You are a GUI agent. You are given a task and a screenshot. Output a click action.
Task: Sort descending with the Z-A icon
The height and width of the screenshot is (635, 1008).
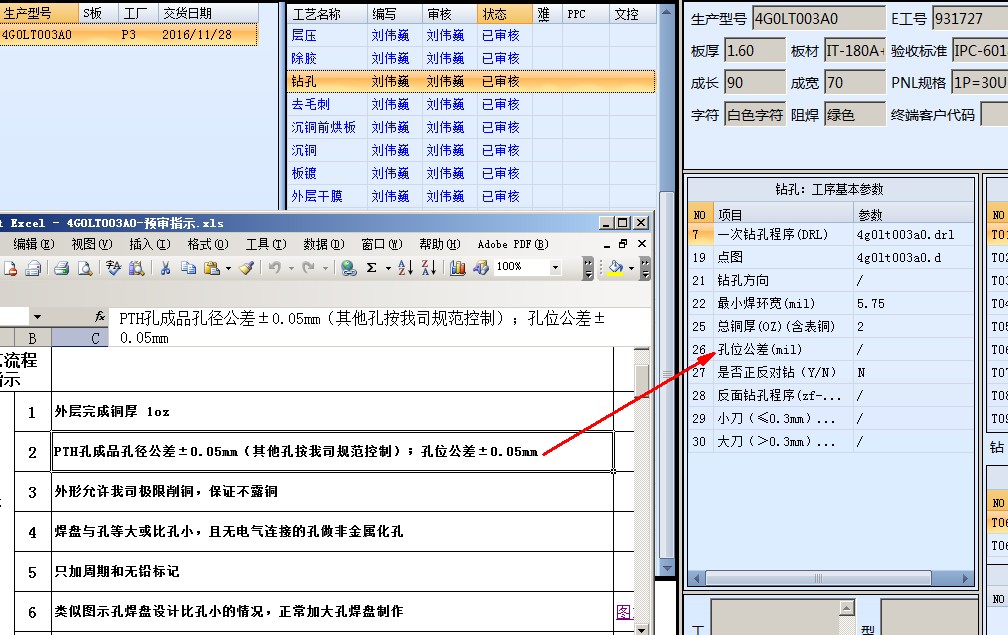[429, 268]
